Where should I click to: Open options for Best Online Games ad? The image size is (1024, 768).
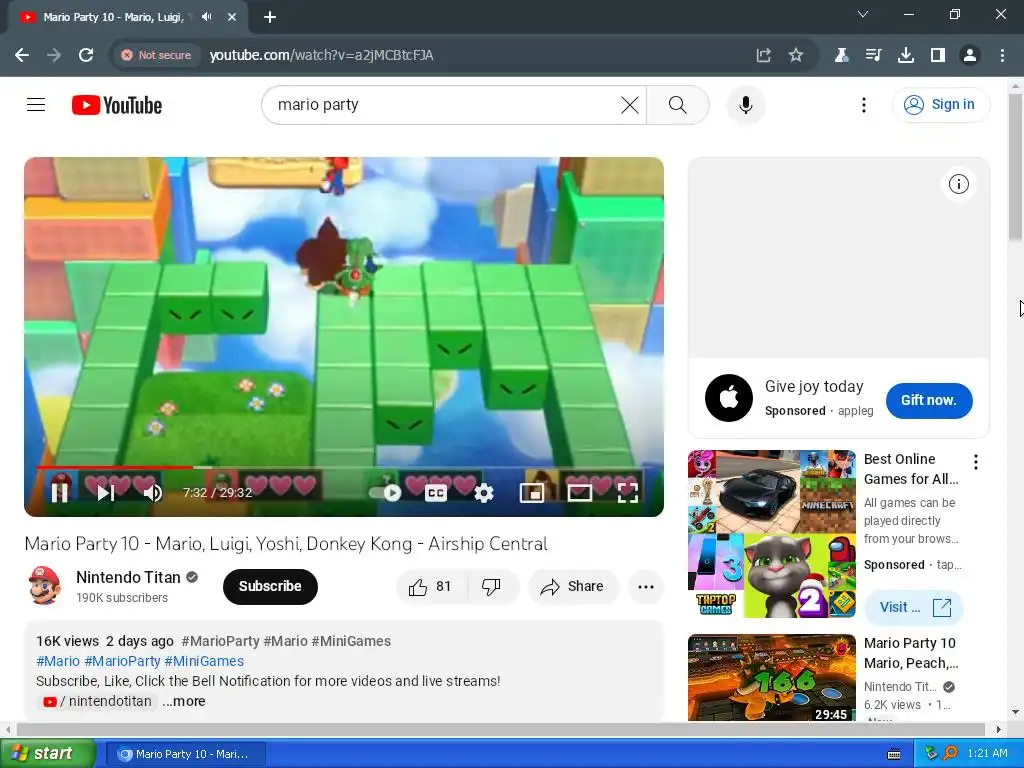coord(976,462)
